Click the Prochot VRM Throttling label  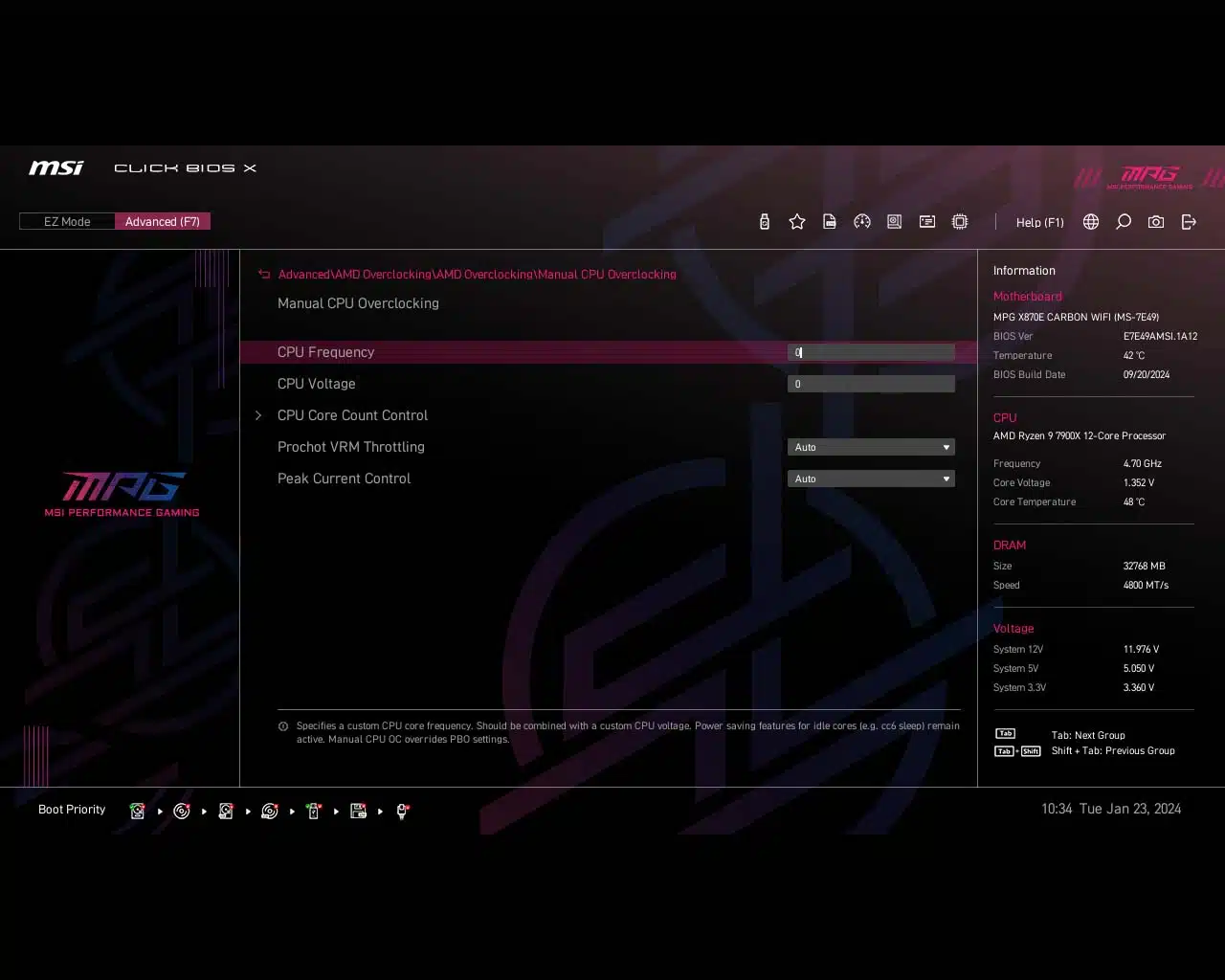[x=351, y=447]
